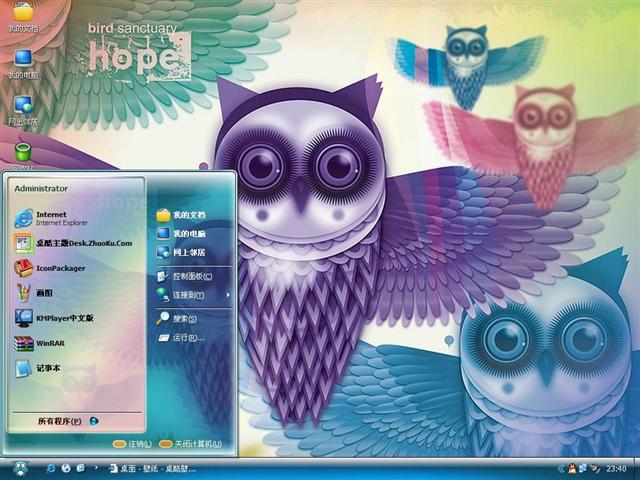The height and width of the screenshot is (480, 640).
Task: Open 我的文档 in Start menu right pane
Action: pos(182,215)
